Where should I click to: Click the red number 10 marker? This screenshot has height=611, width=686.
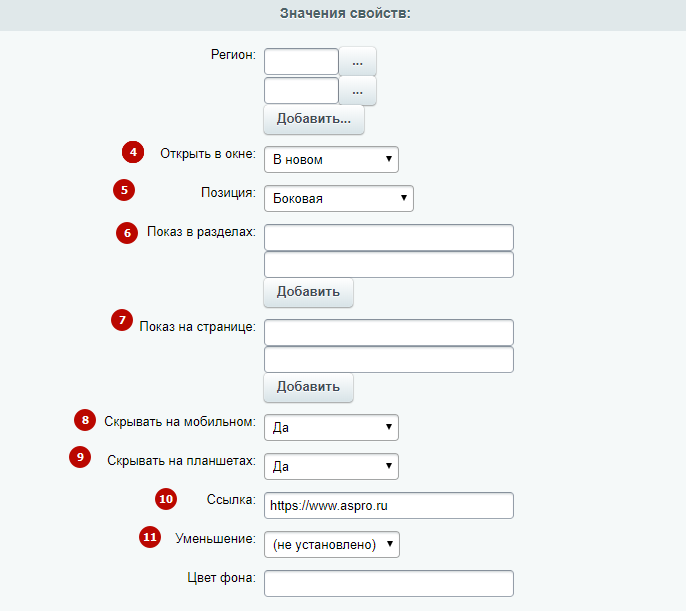pyautogui.click(x=166, y=499)
